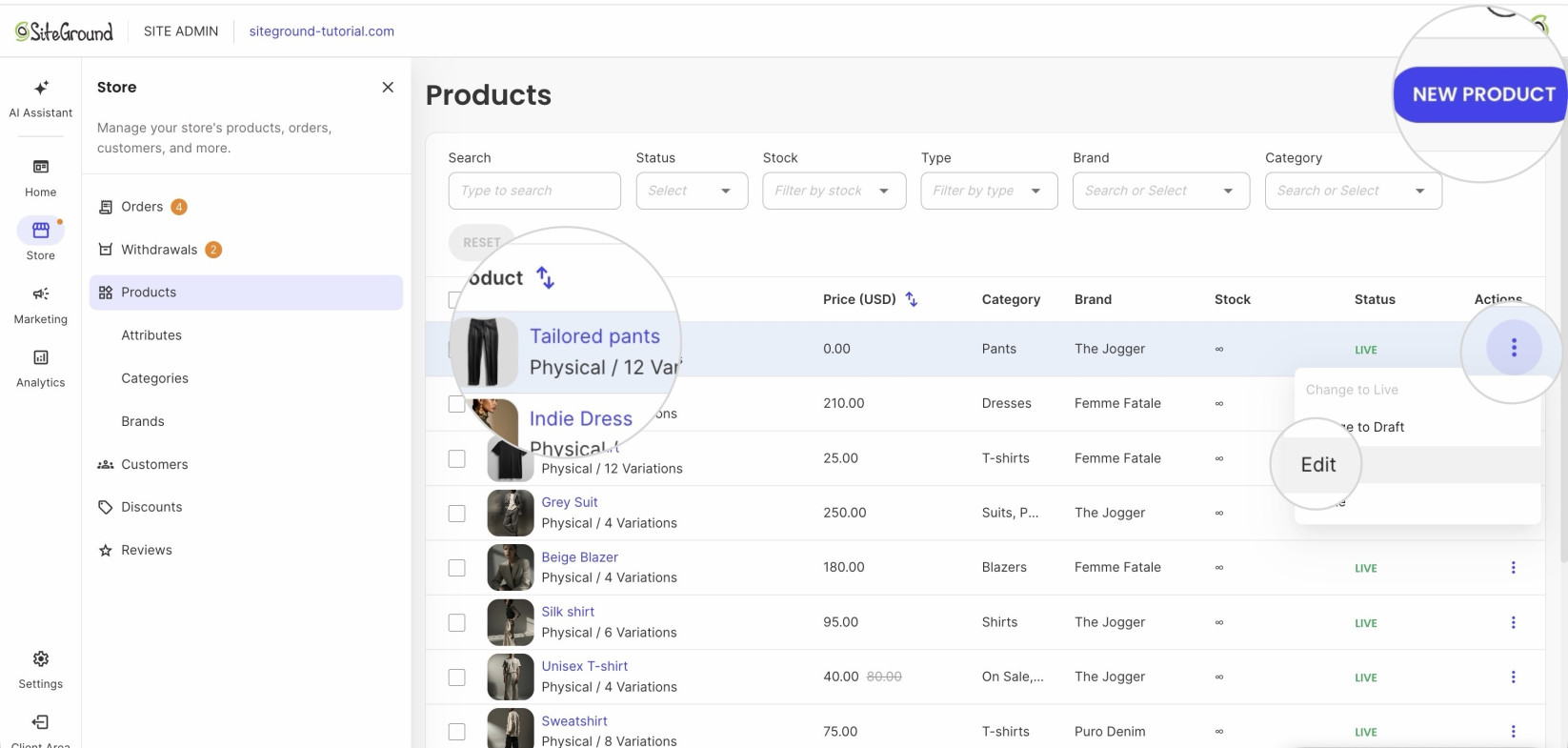Viewport: 1568px width, 748px height.
Task: Open the Settings gear icon
Action: (x=41, y=658)
